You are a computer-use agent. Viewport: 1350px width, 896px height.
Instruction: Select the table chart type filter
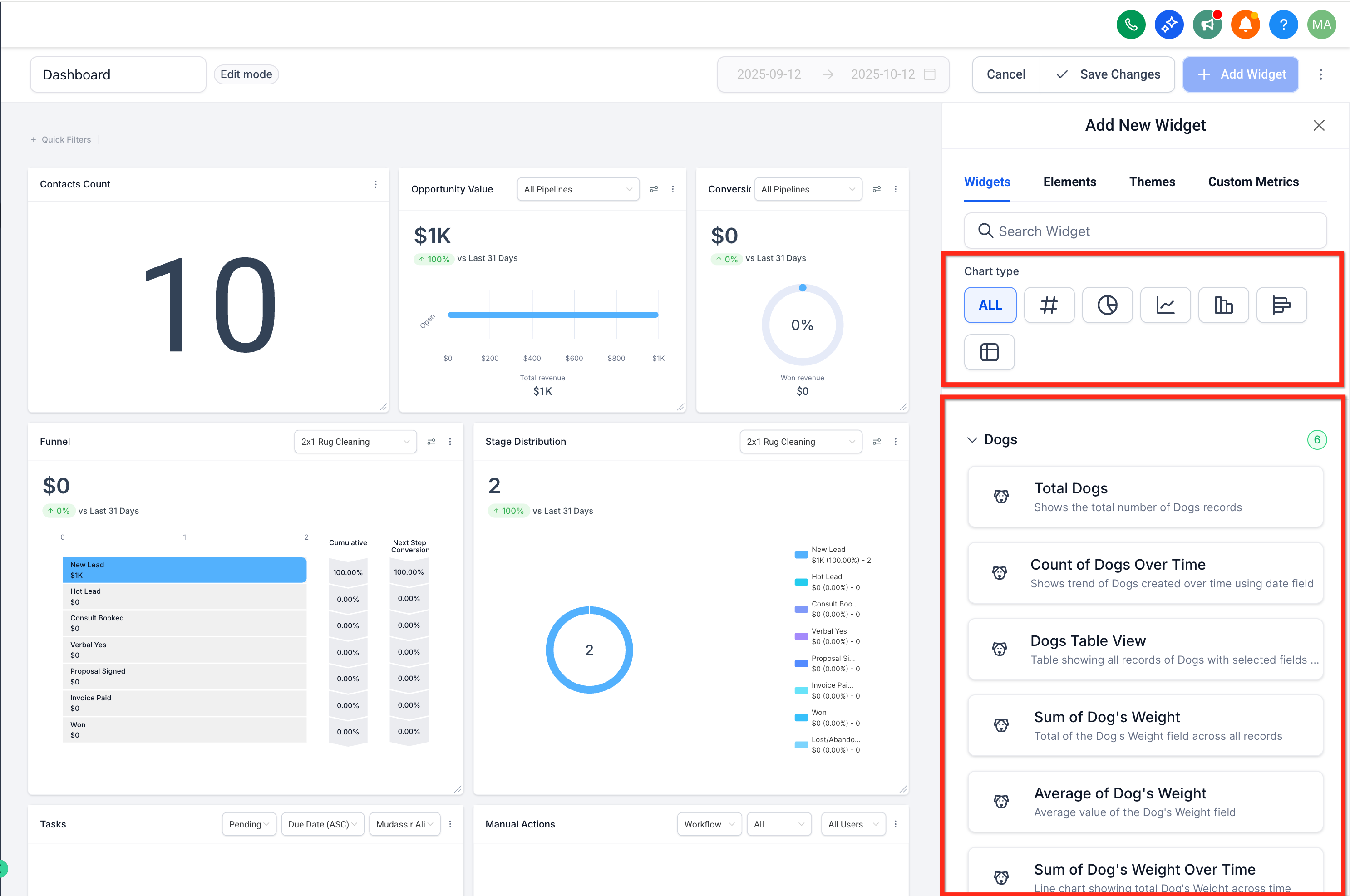[x=990, y=352]
